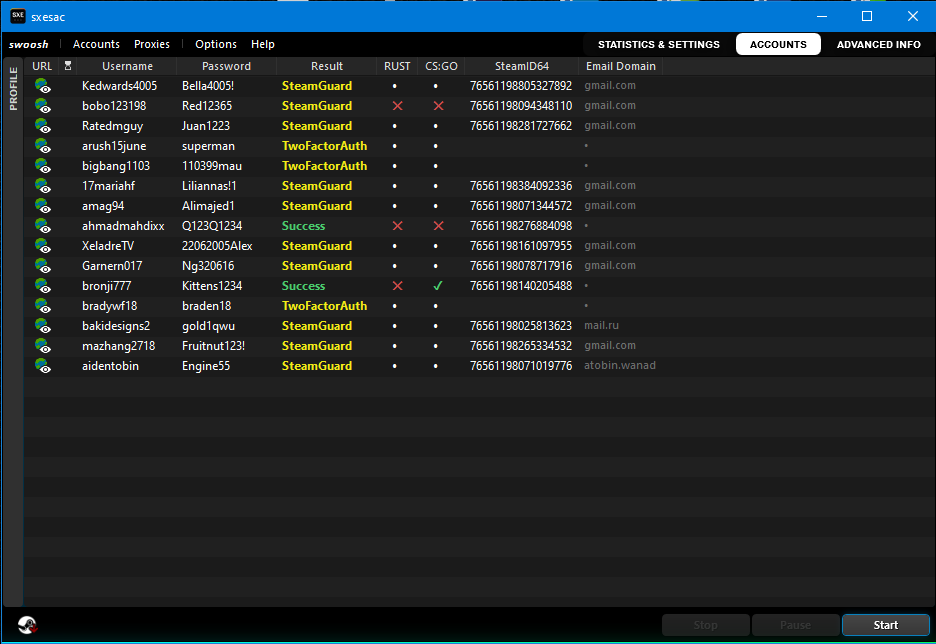Open the Help menu

pos(263,44)
